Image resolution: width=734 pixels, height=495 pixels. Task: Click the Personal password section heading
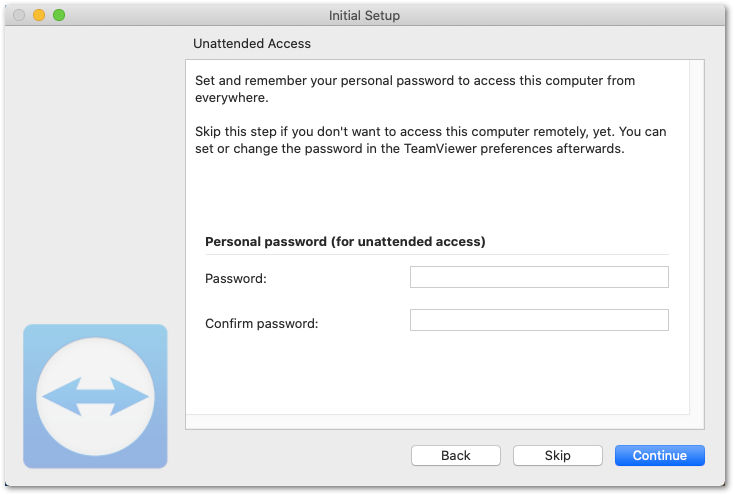[x=345, y=242]
